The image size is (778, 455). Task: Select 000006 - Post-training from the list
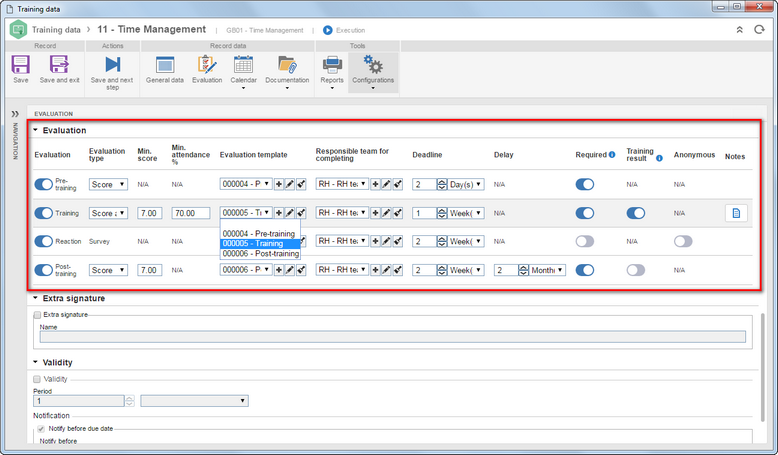260,254
